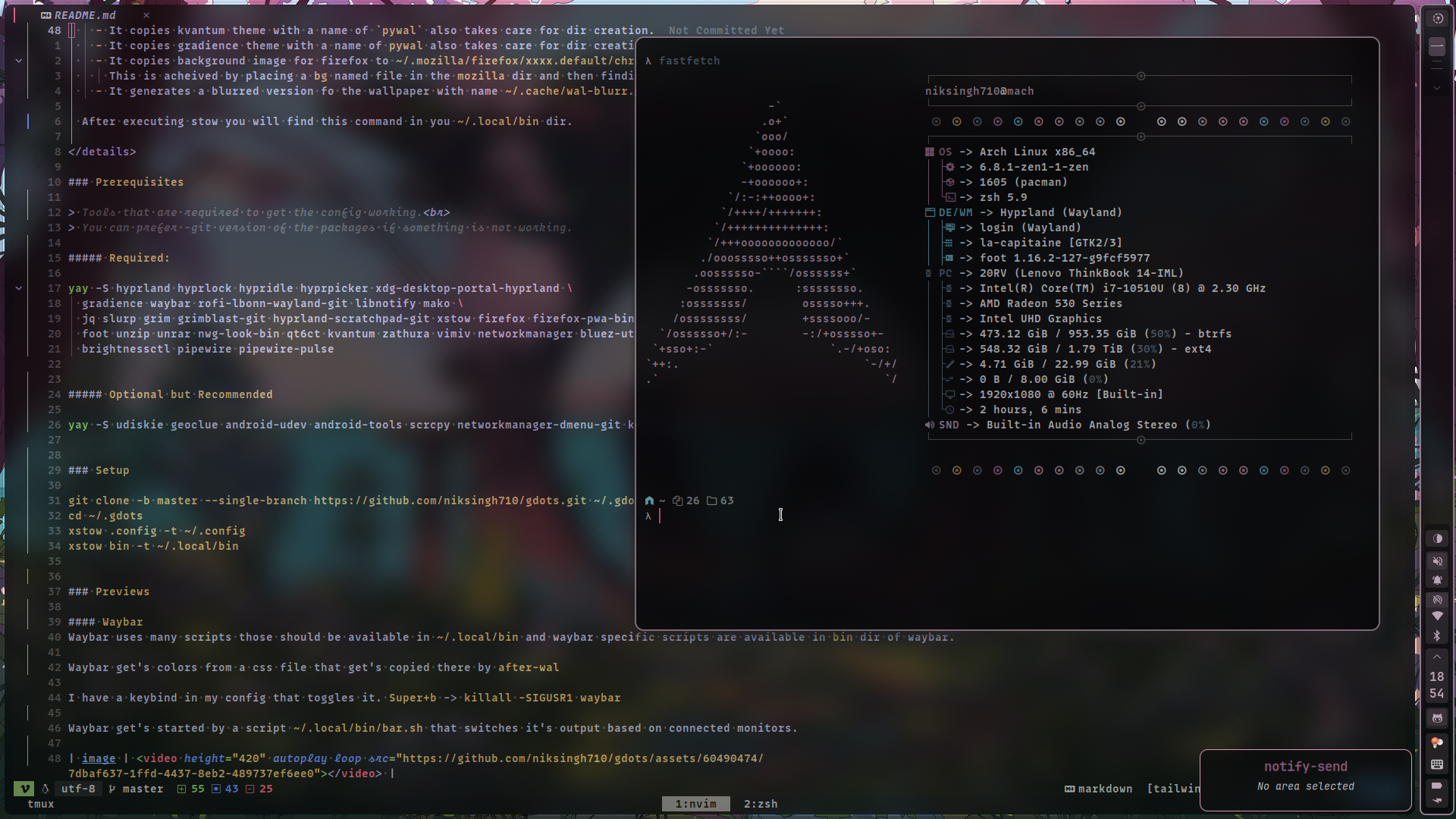The height and width of the screenshot is (819, 1456).
Task: Click the markdown filetype indicator
Action: [x=1098, y=789]
